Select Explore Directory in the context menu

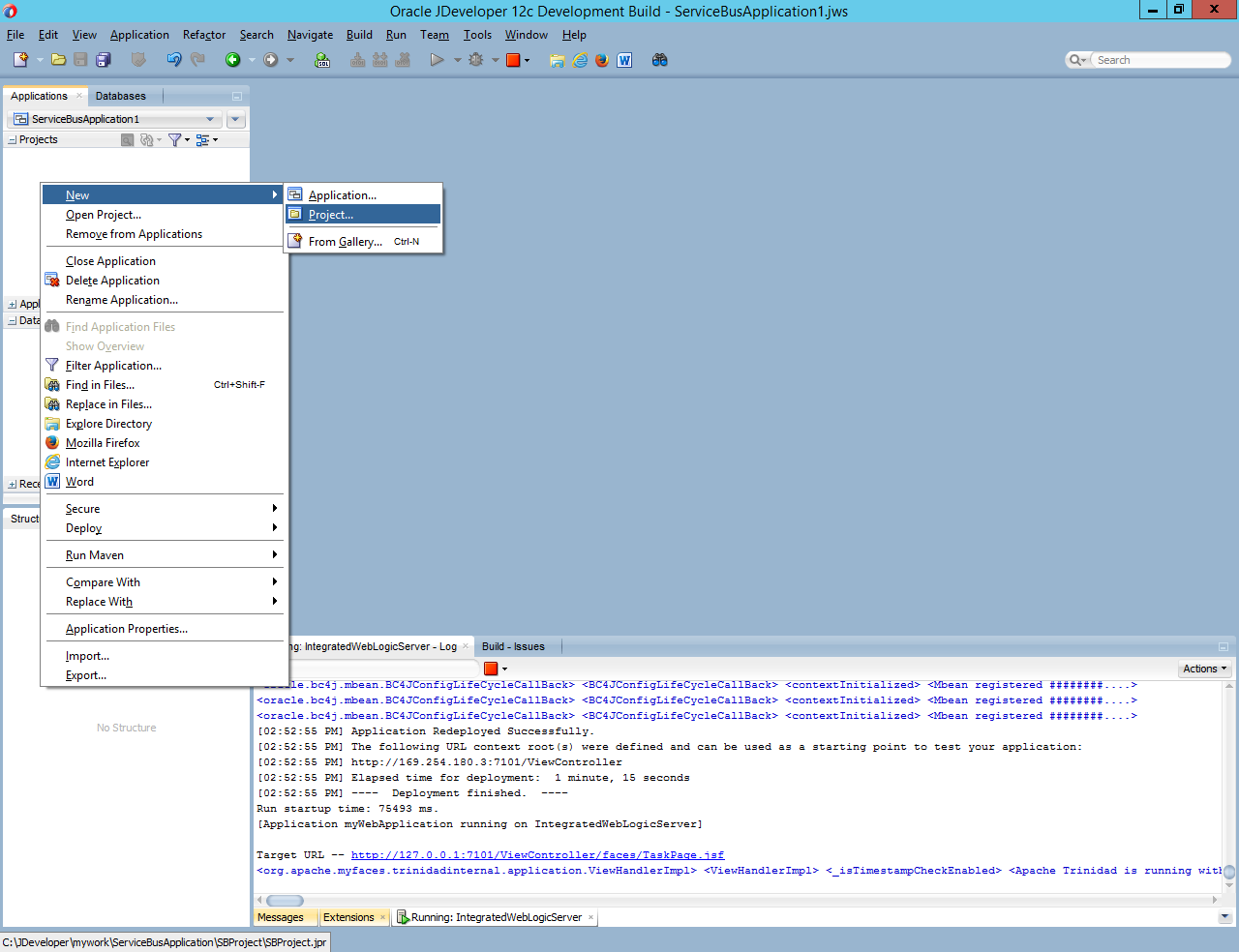tap(165, 424)
